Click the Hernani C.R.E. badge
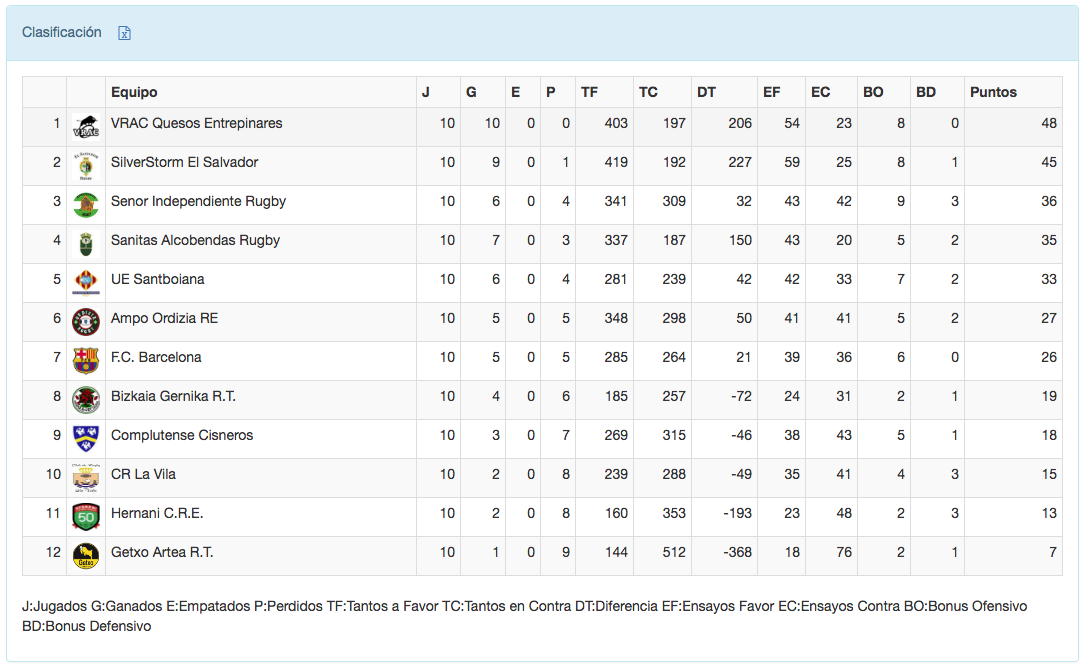The image size is (1085, 668). (86, 517)
